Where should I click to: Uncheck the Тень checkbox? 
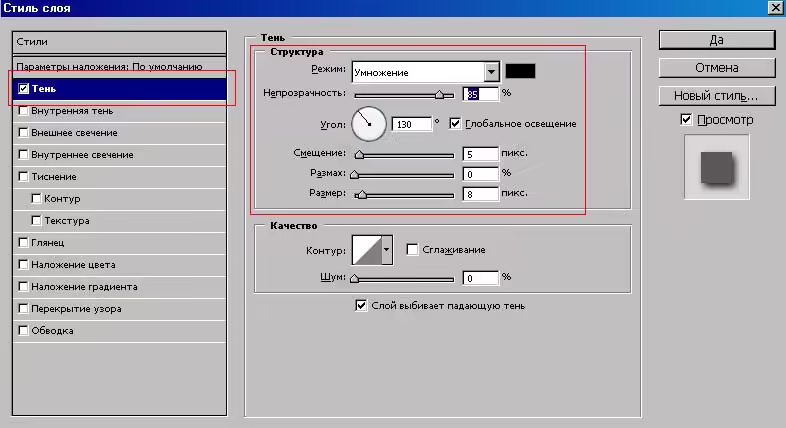pyautogui.click(x=23, y=89)
